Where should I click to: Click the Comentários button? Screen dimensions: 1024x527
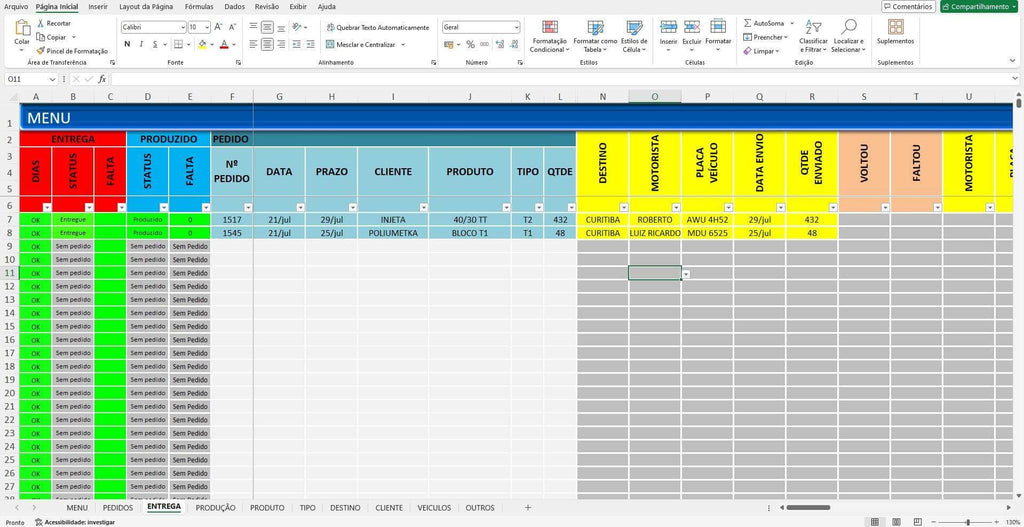pyautogui.click(x=908, y=6)
